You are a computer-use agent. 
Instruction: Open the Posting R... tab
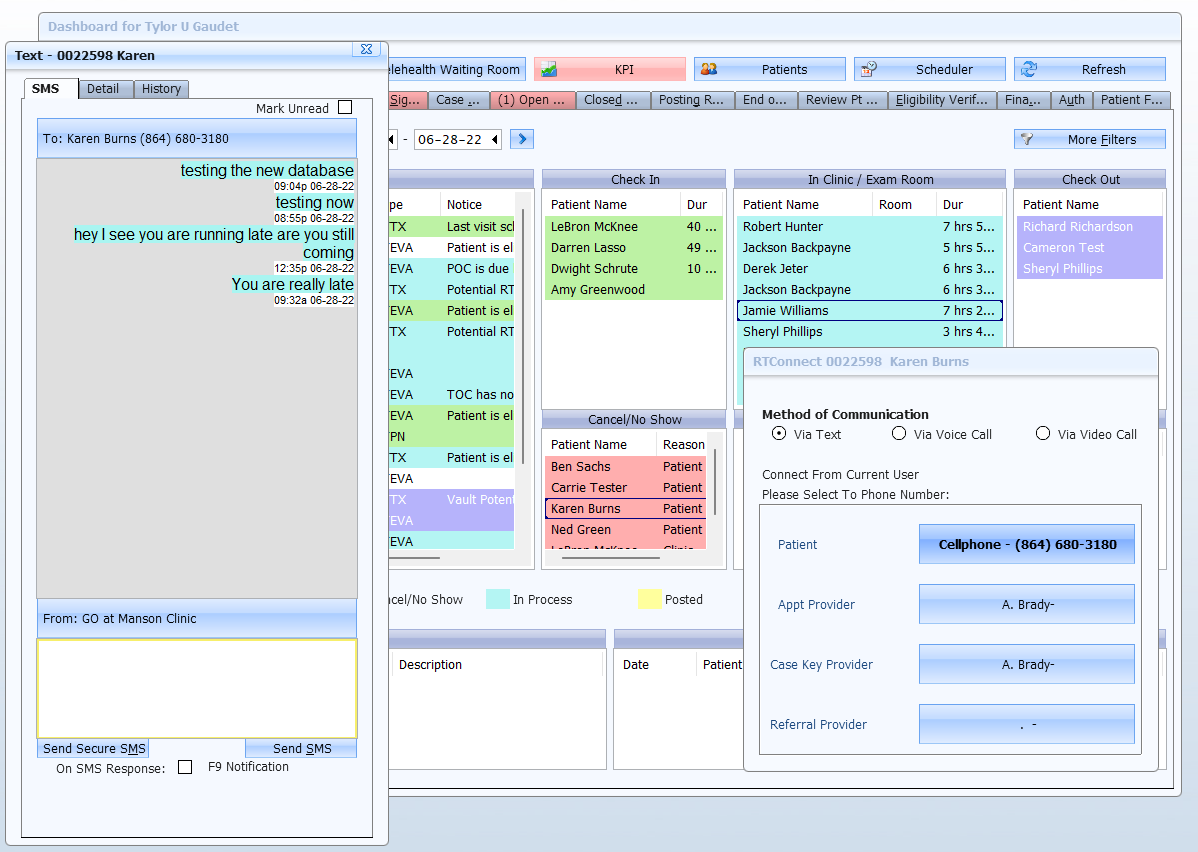click(691, 100)
